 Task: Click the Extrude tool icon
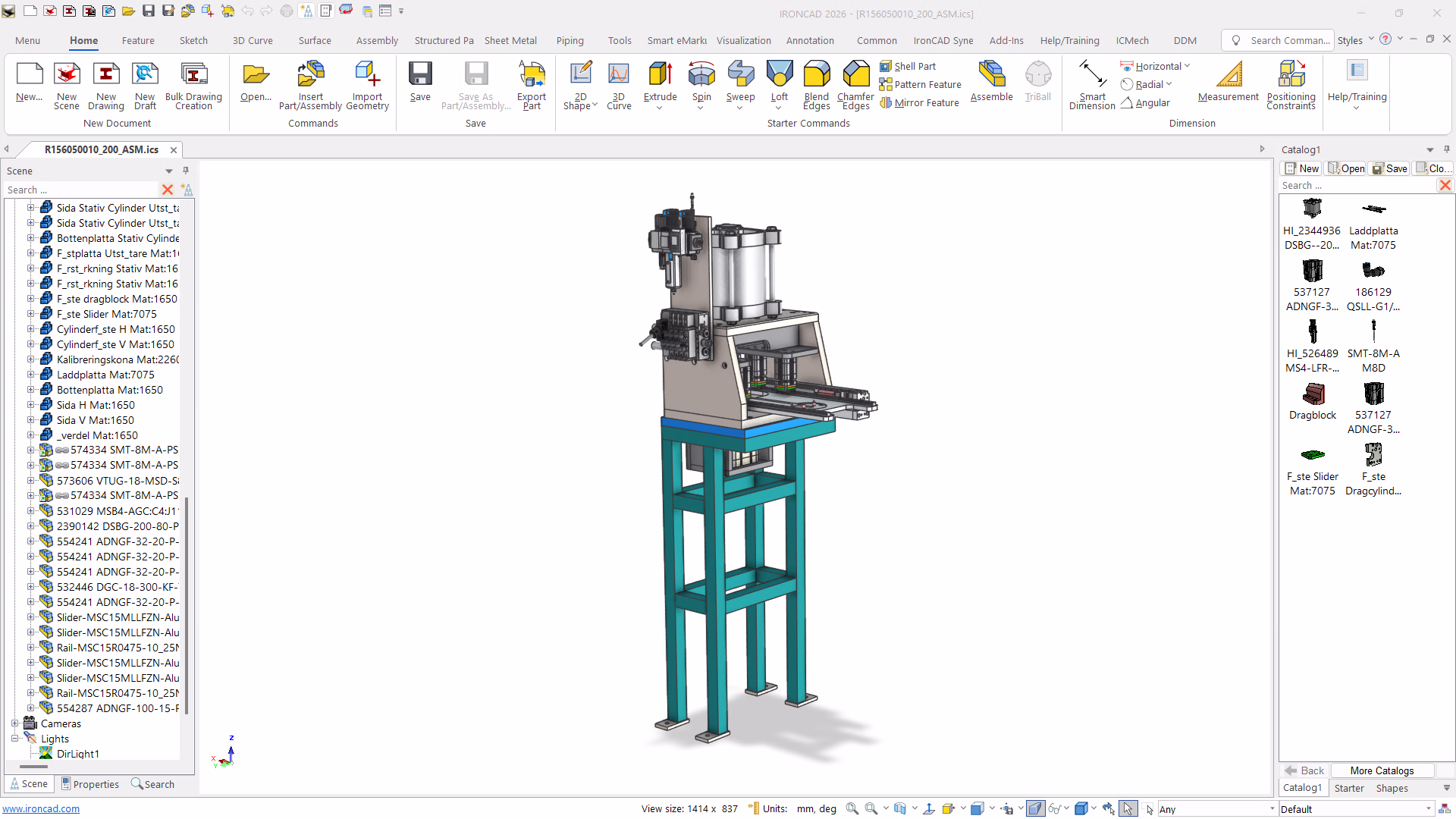click(660, 75)
